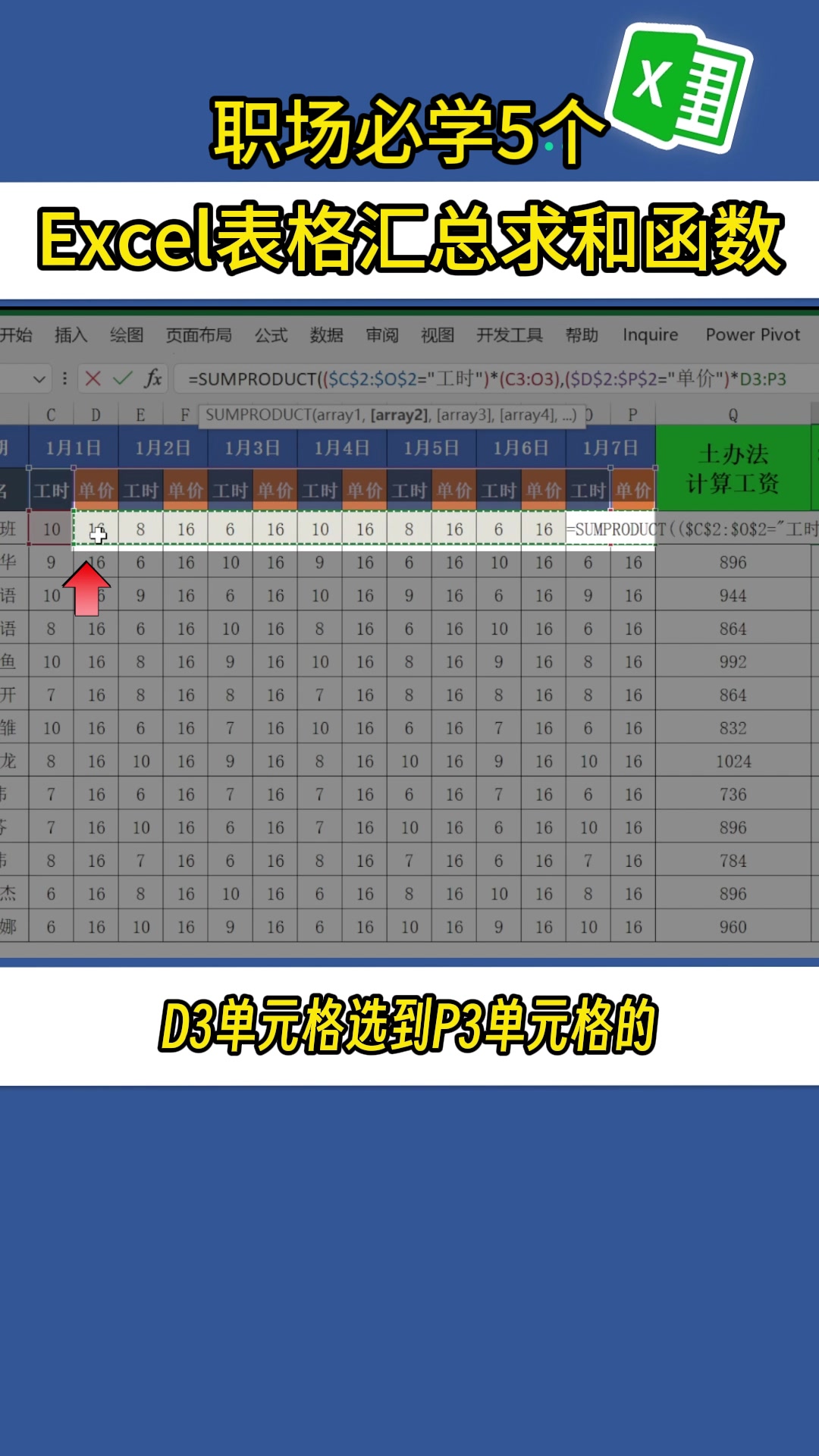Select column C header
Image resolution: width=819 pixels, height=1456 pixels.
tap(51, 415)
